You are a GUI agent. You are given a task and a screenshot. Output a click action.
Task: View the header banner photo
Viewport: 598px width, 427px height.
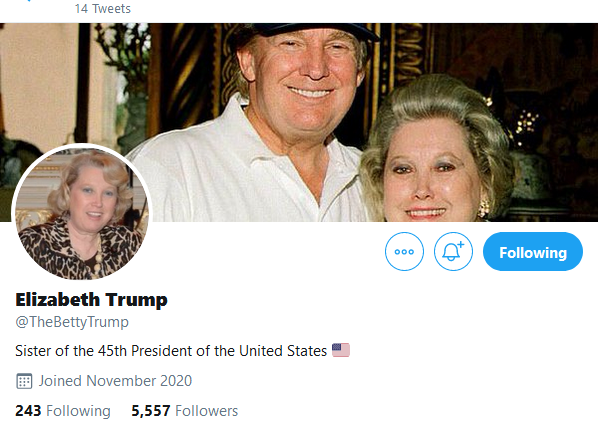point(299,122)
